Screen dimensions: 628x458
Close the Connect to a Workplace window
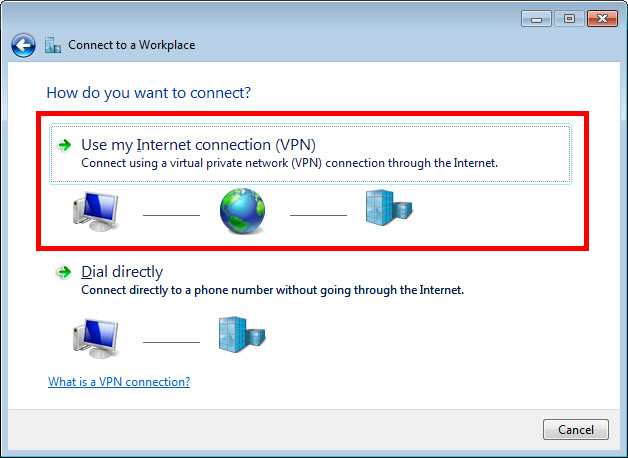coord(602,19)
